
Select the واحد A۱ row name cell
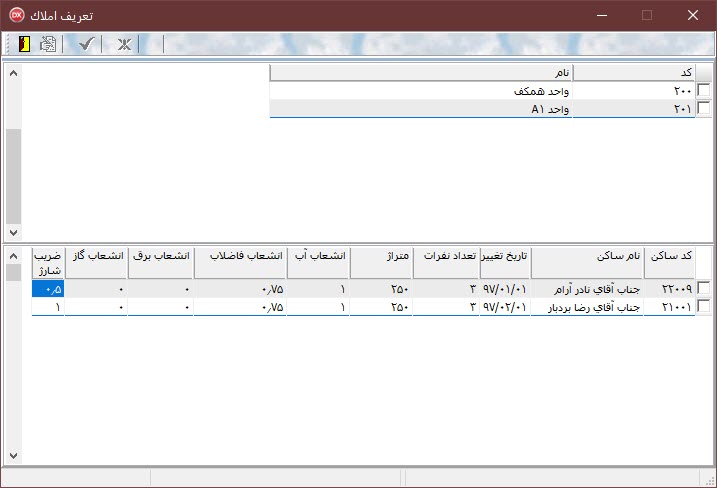pyautogui.click(x=421, y=109)
